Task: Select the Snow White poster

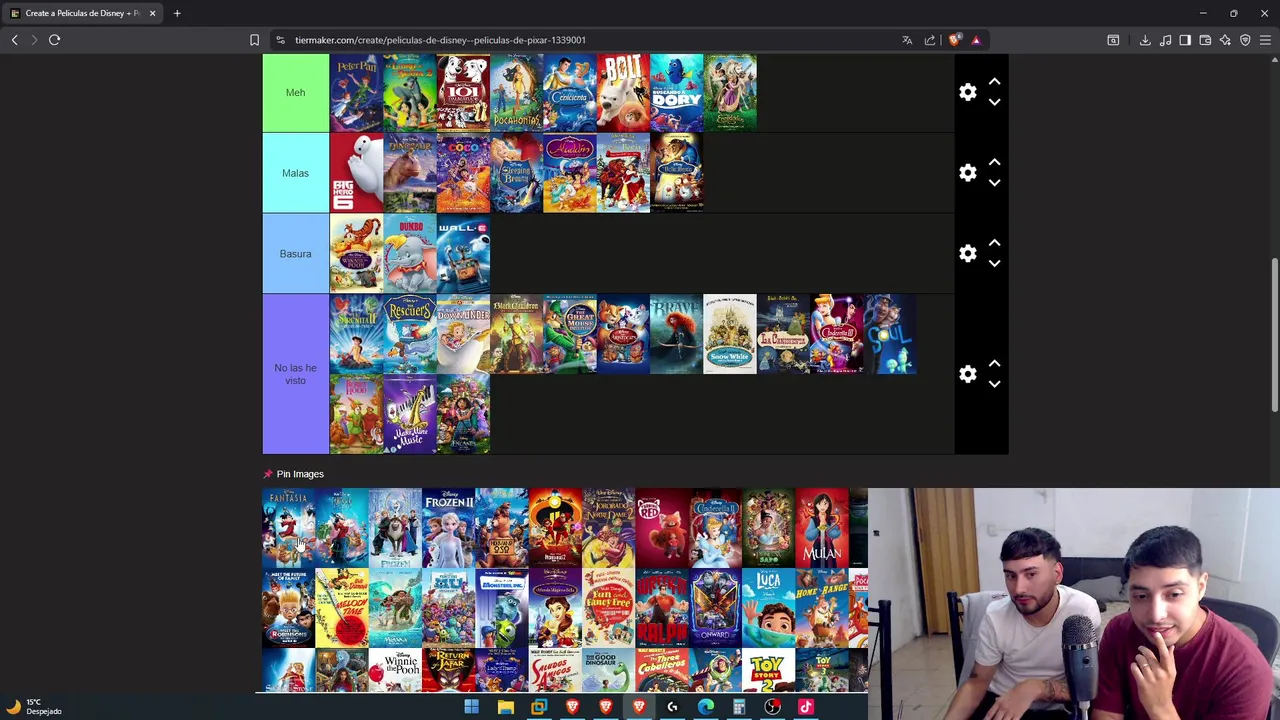Action: coord(730,334)
